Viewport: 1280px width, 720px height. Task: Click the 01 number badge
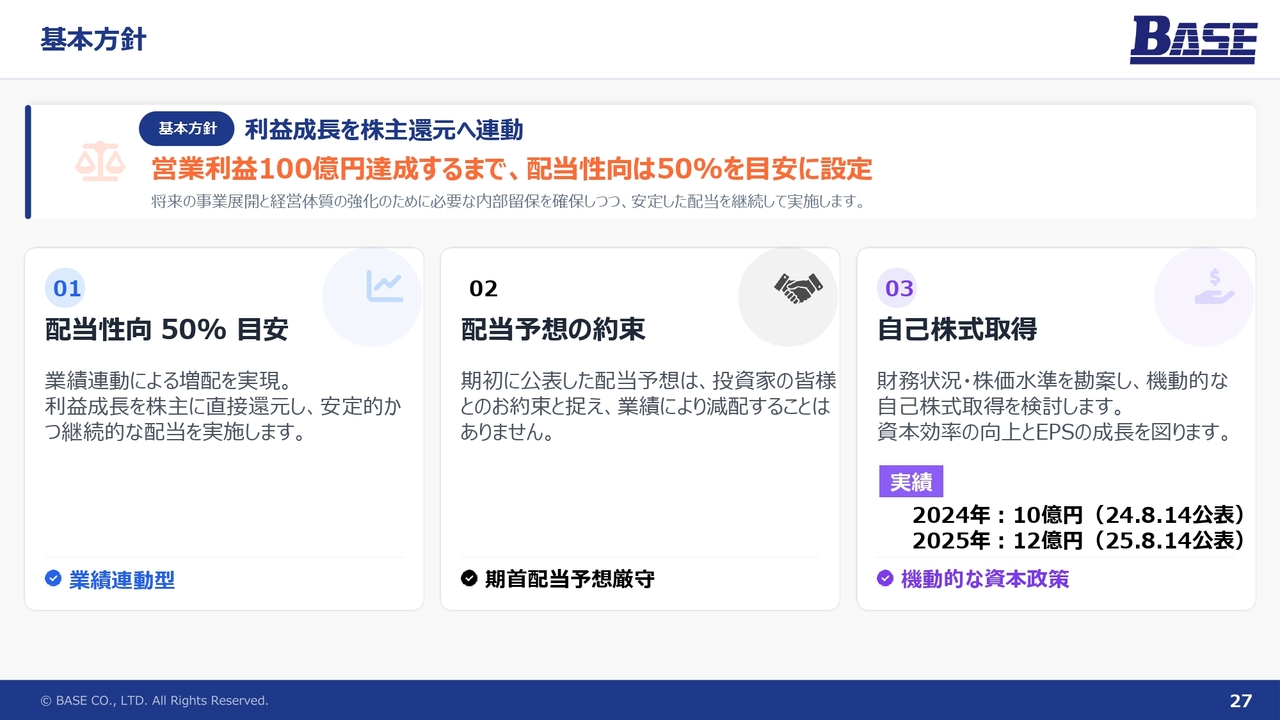66,289
